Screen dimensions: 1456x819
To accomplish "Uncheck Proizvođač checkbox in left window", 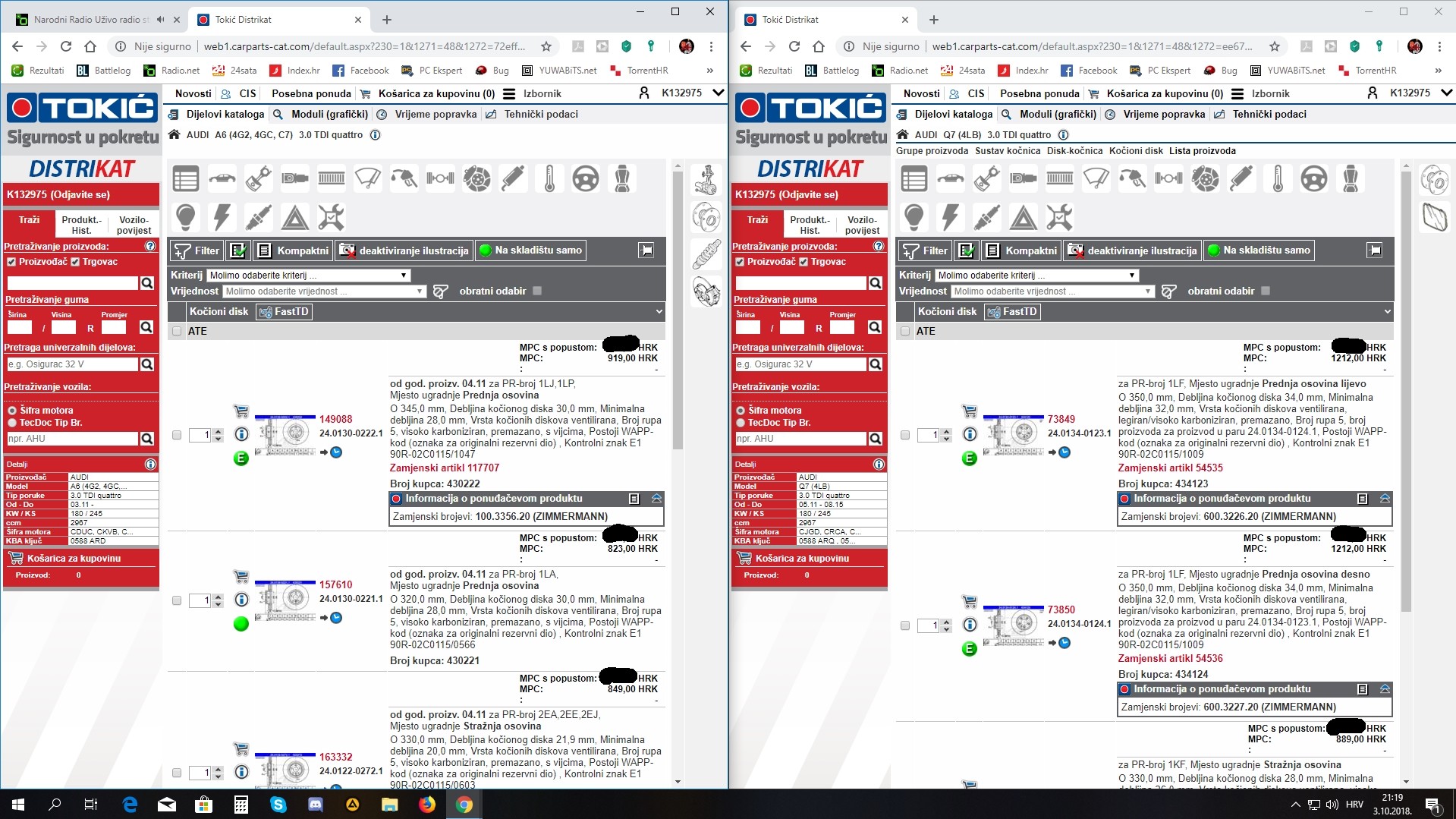I will [x=11, y=262].
